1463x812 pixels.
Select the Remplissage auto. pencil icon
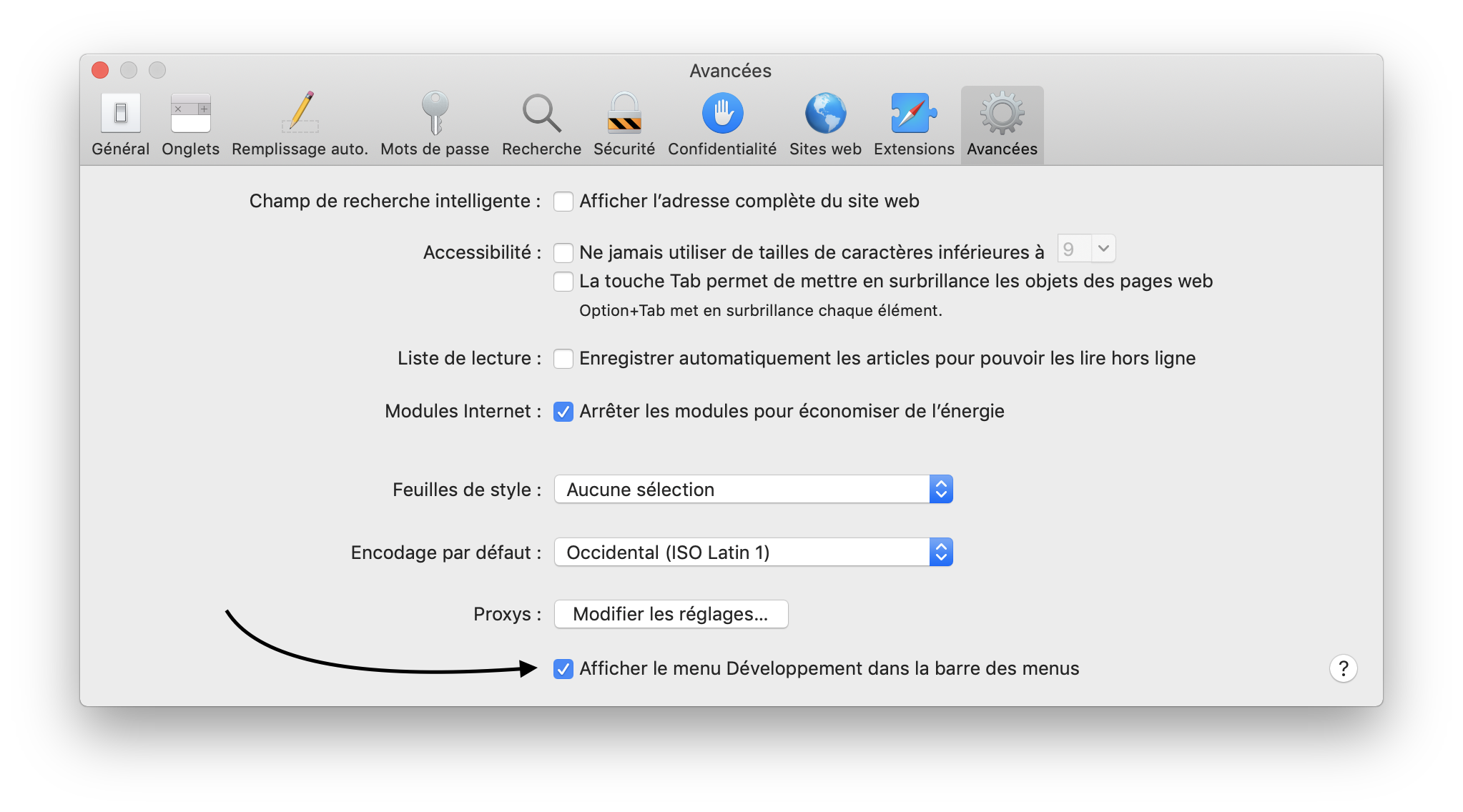tap(300, 114)
